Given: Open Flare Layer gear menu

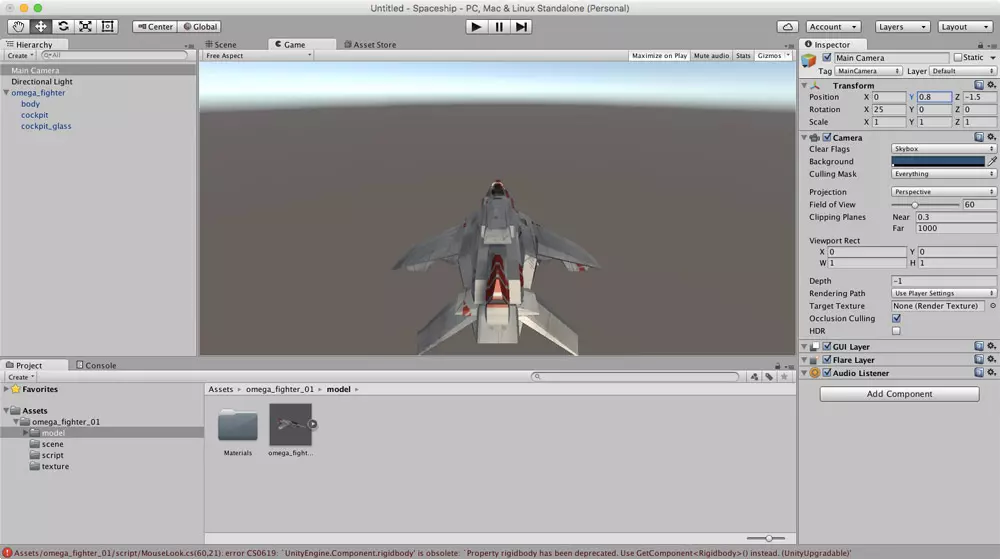Looking at the screenshot, I should 991,359.
